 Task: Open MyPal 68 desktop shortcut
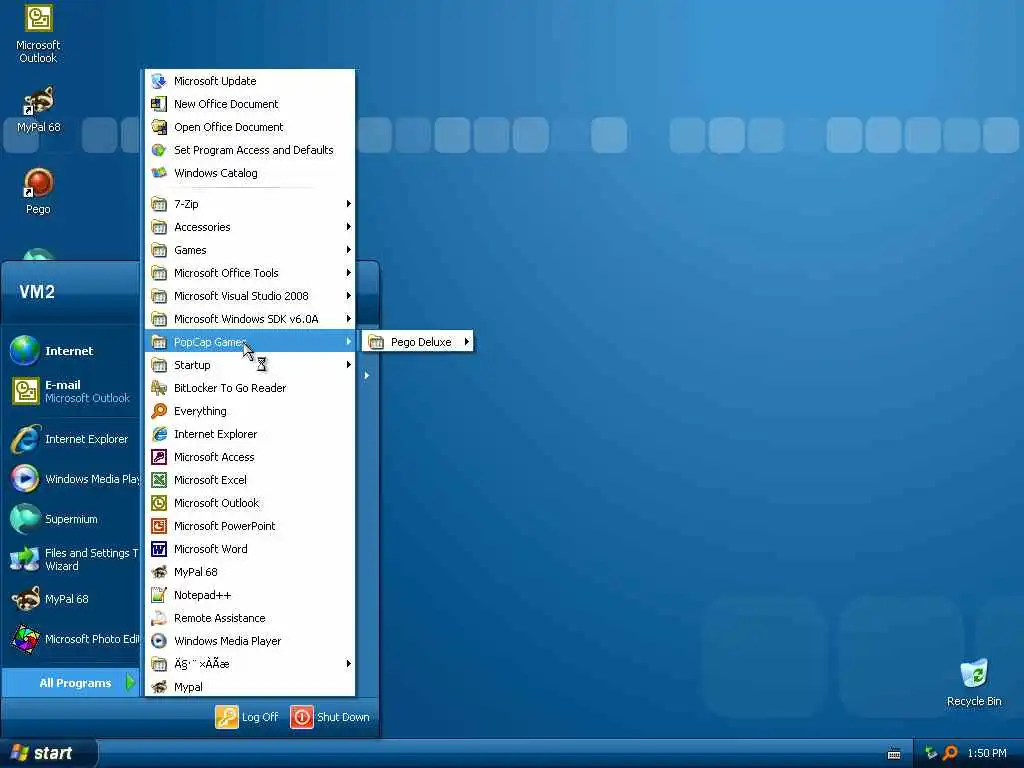(x=38, y=110)
